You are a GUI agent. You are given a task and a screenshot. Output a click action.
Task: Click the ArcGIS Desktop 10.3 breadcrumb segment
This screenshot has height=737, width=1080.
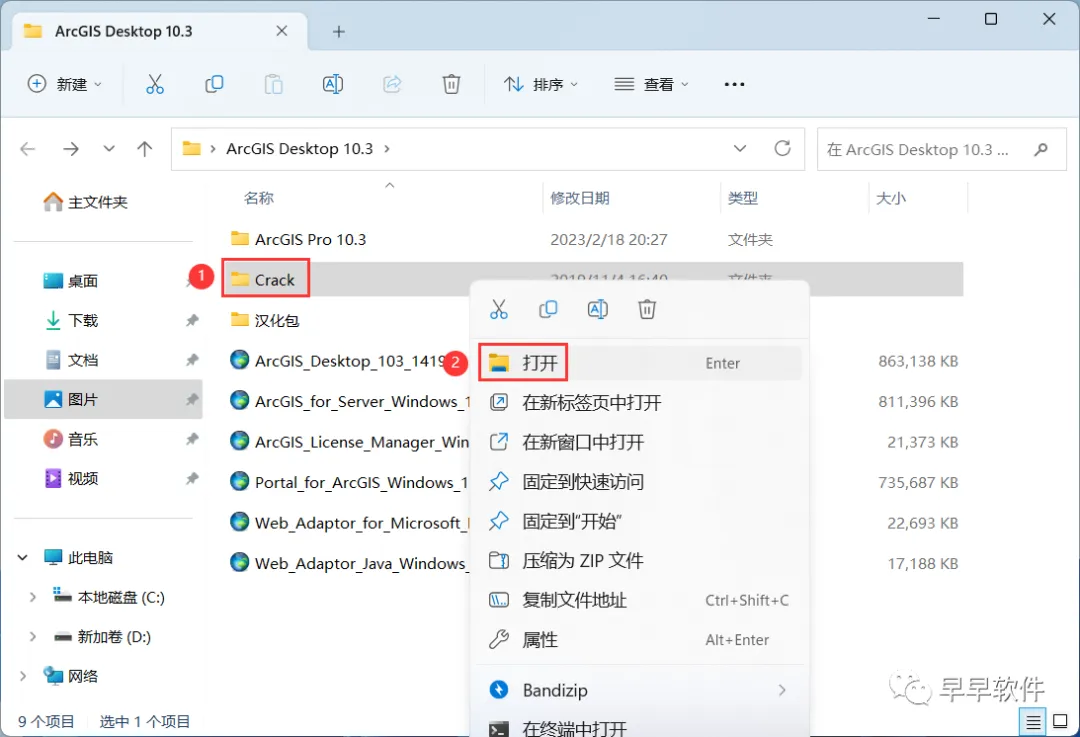pos(300,149)
